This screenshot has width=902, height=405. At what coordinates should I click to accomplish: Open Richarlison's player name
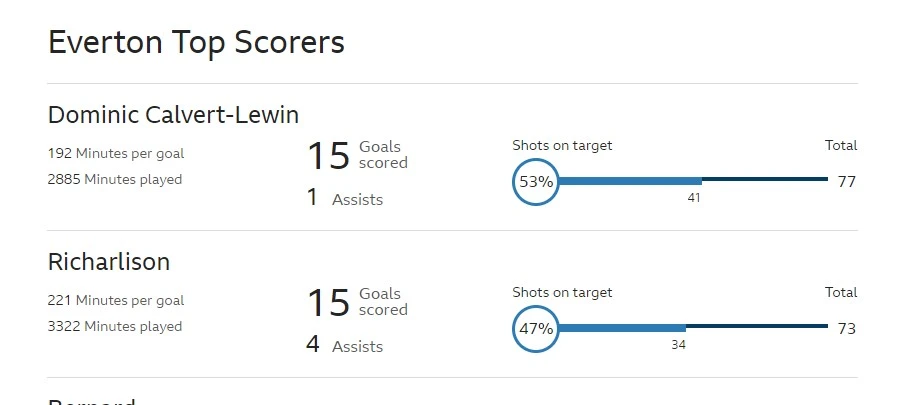coord(109,262)
